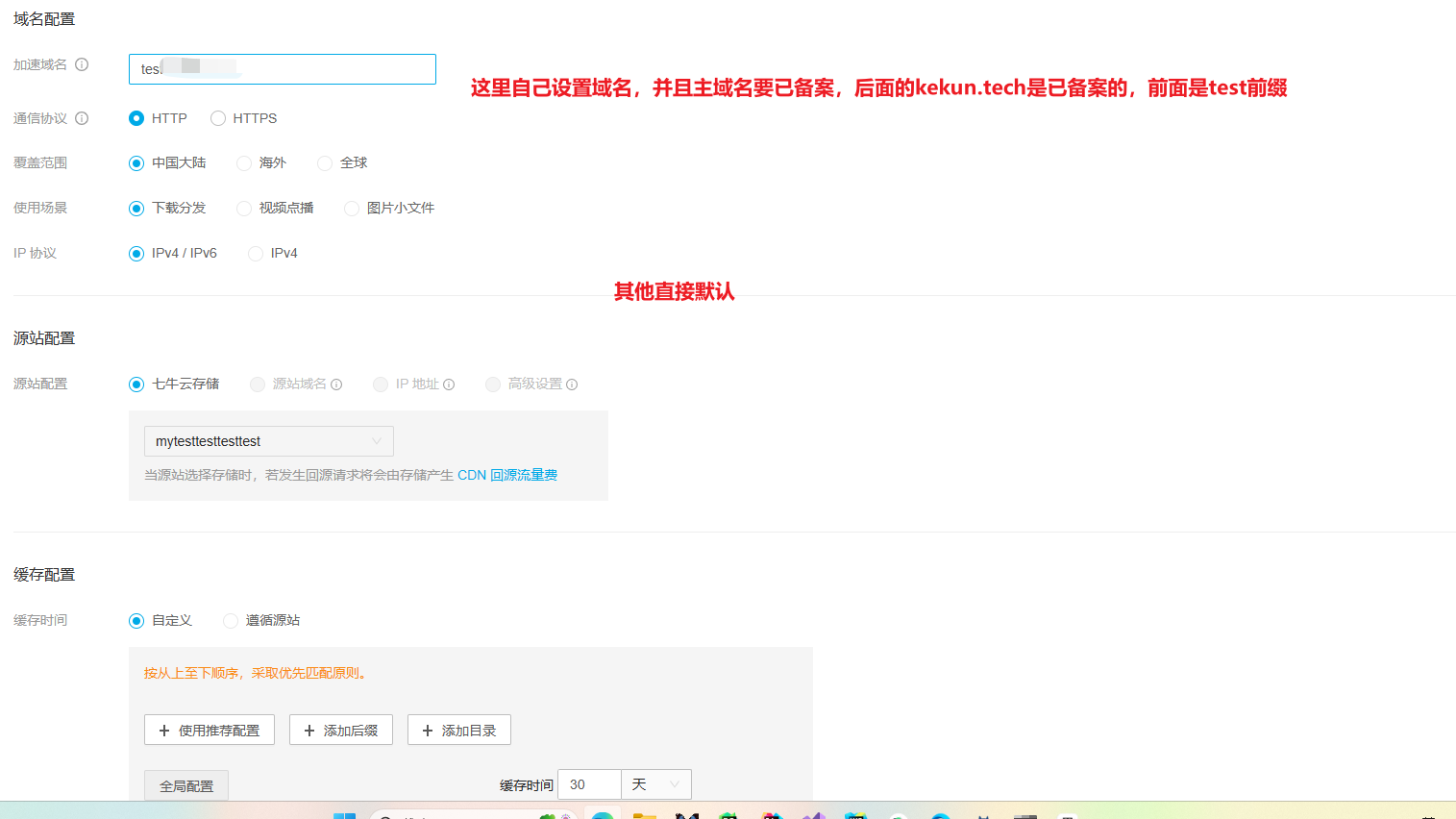Select the IPv4-only protocol option

coord(256,254)
